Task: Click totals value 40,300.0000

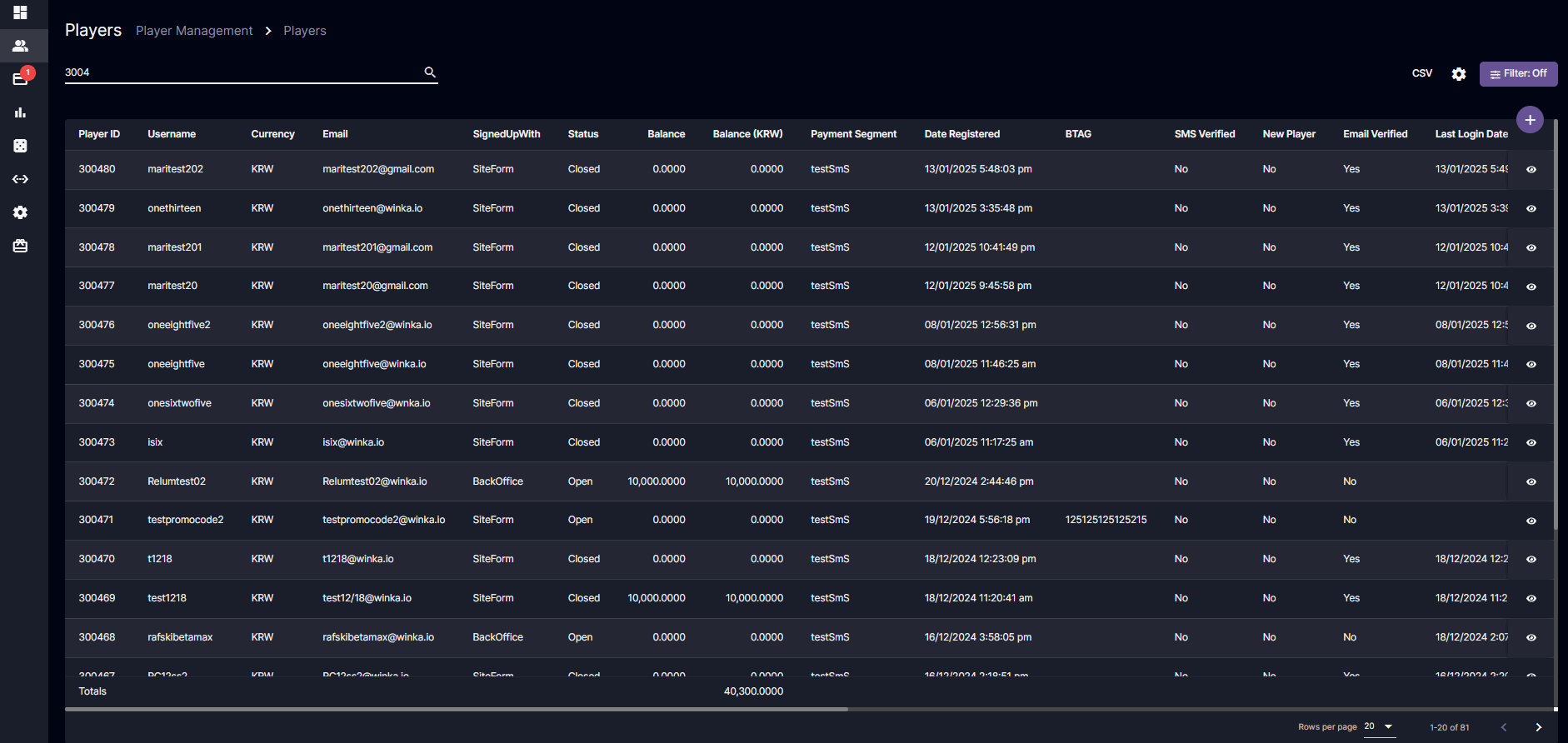Action: (x=753, y=691)
